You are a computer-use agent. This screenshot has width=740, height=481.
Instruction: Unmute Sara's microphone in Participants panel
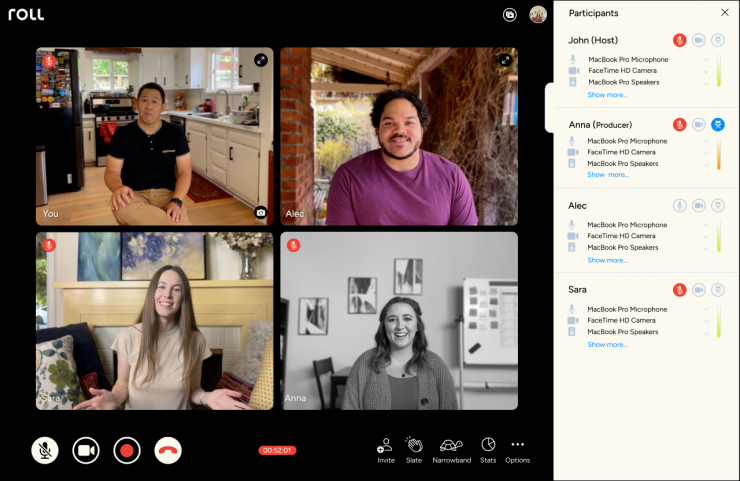pos(679,290)
